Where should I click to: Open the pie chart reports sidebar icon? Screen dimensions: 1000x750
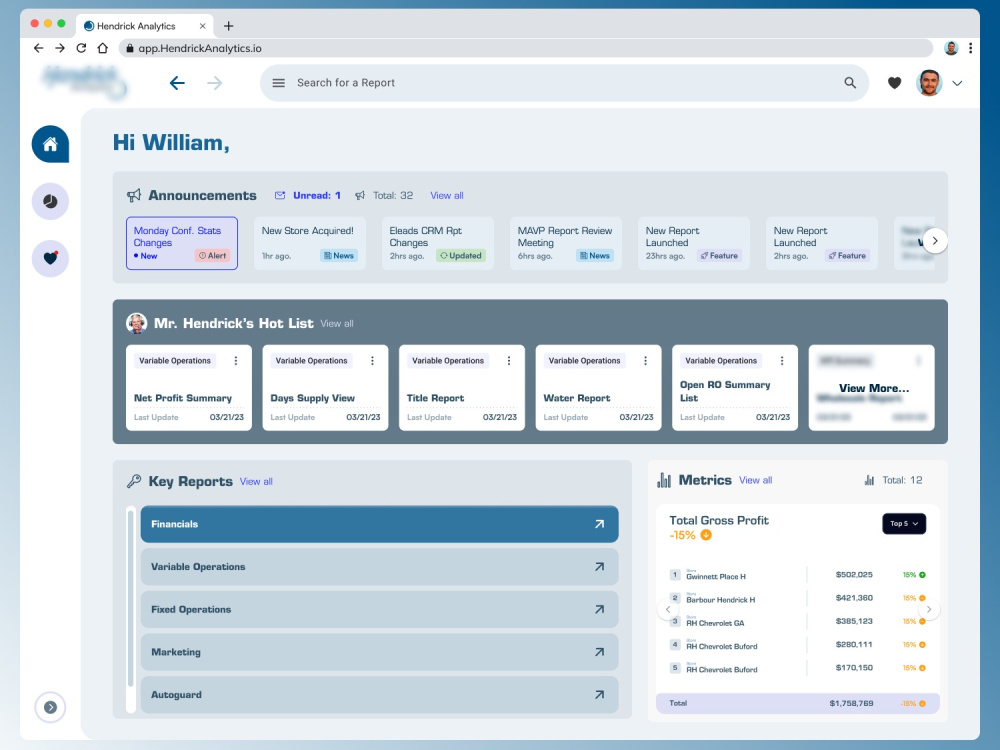[50, 202]
